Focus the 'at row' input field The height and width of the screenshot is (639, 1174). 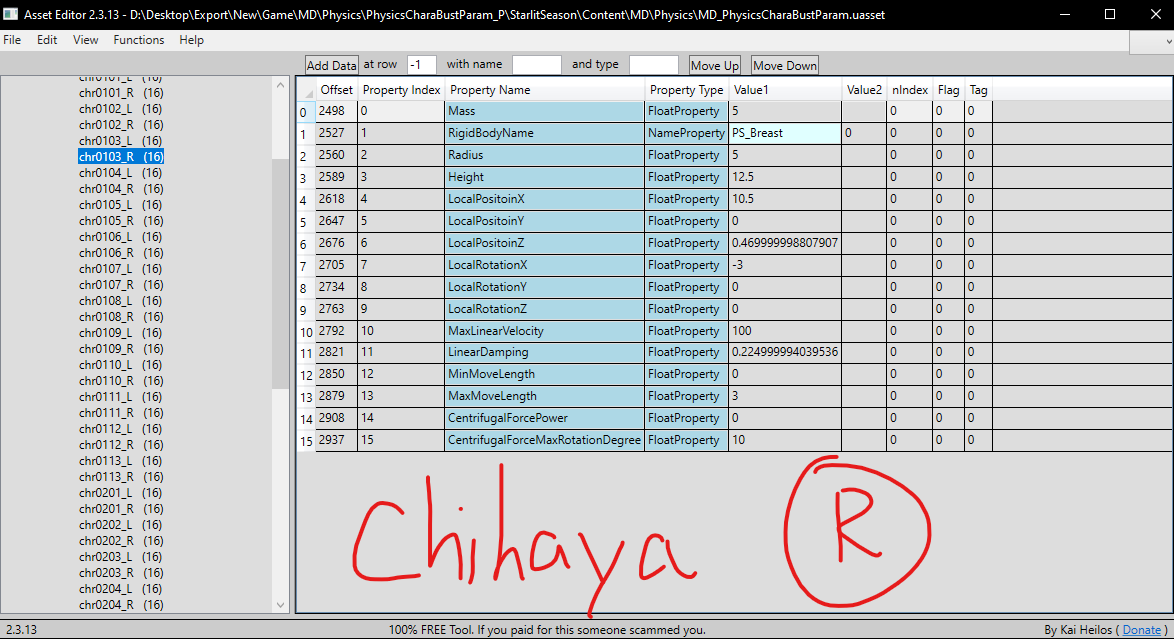pos(422,65)
